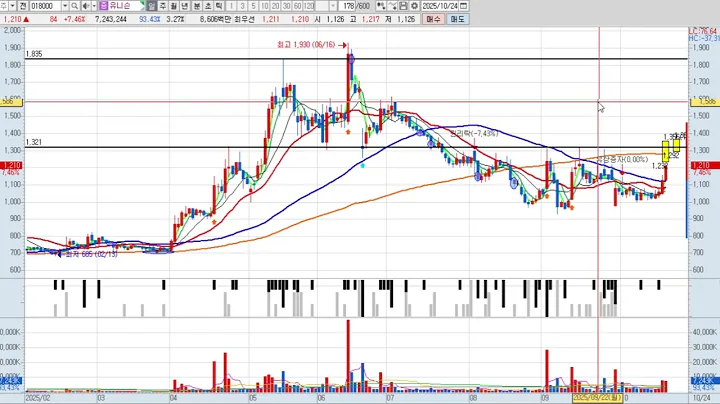Click the 최고 1,930 (06/16) high label
Viewport: 720px width, 404px height.
(306, 45)
